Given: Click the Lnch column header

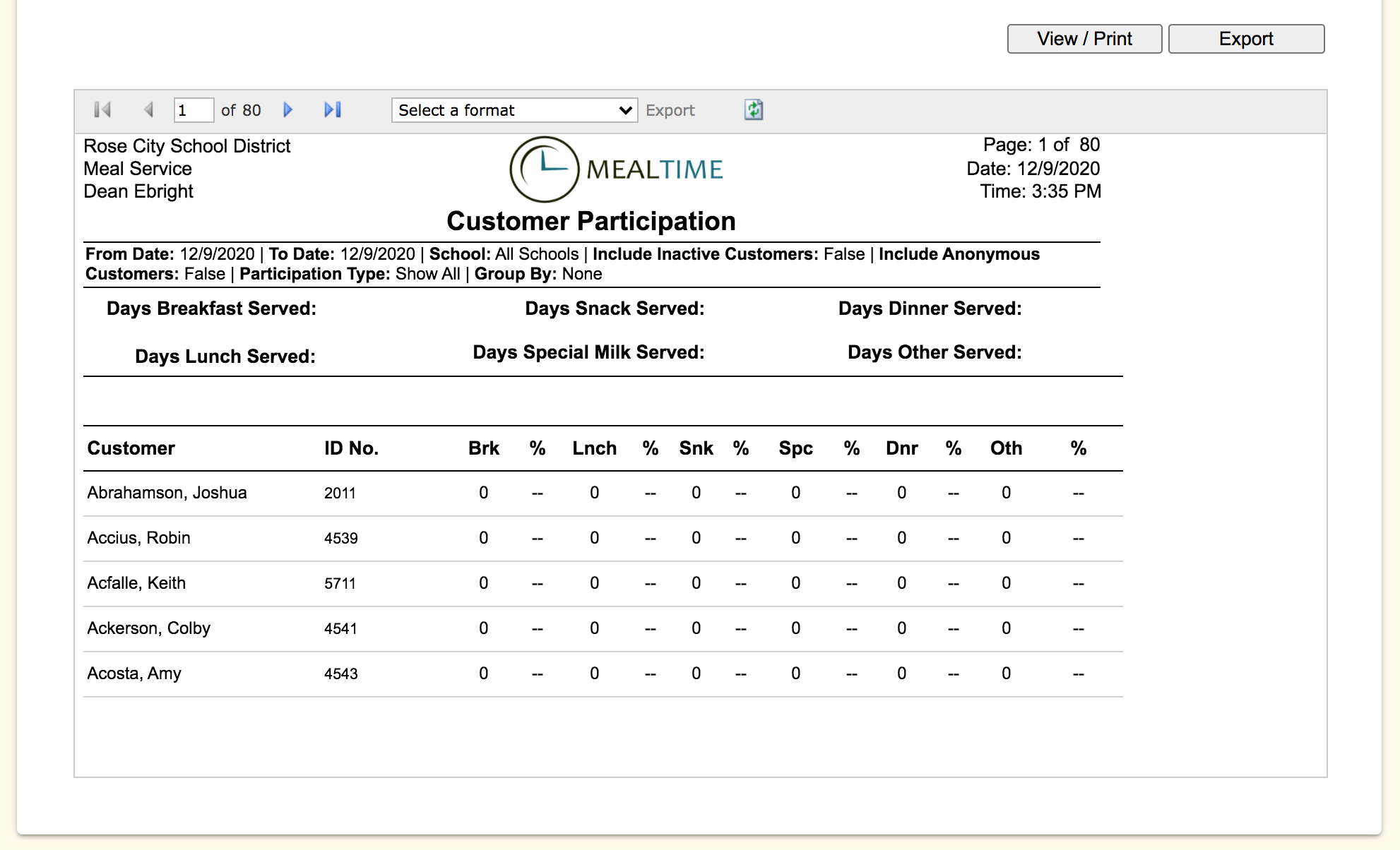Looking at the screenshot, I should click(x=594, y=448).
